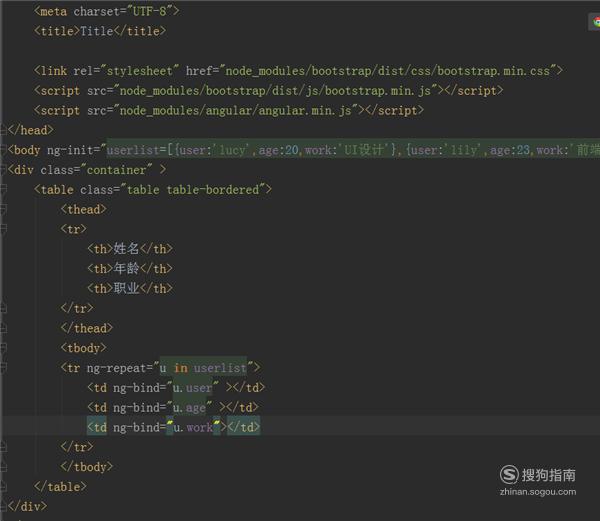Click the Sogou logo watermark

[x=537, y=475]
